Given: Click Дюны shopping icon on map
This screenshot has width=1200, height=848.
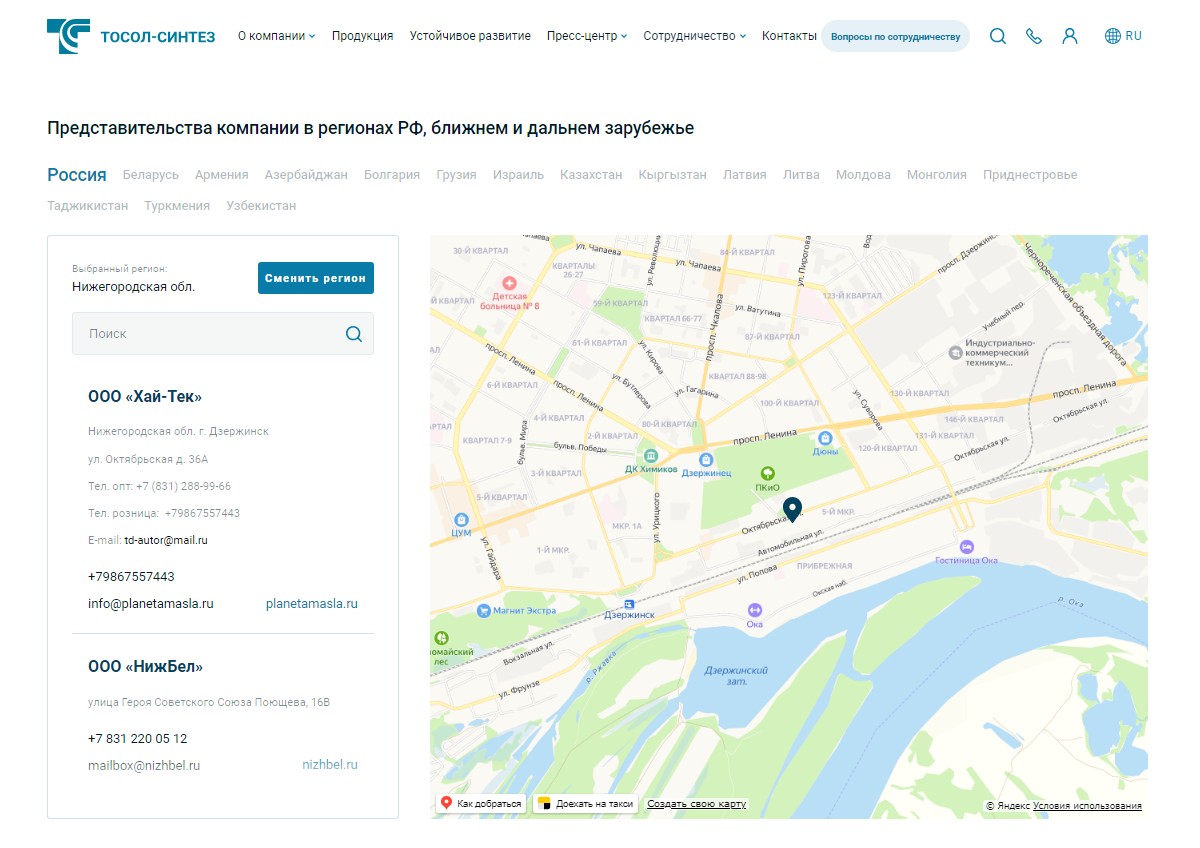Looking at the screenshot, I should [825, 438].
